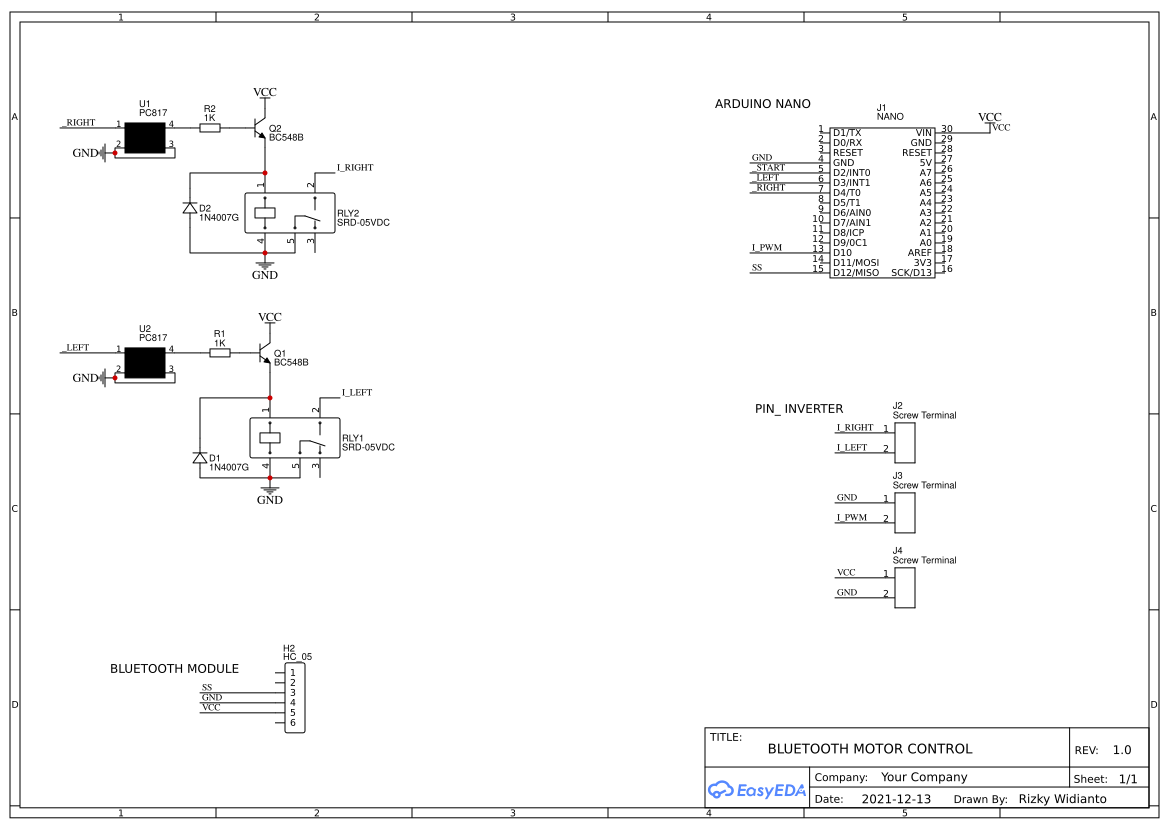Image resolution: width=1169 pixels, height=829 pixels.
Task: Select the PC817 optocoupler U1
Action: [146, 137]
